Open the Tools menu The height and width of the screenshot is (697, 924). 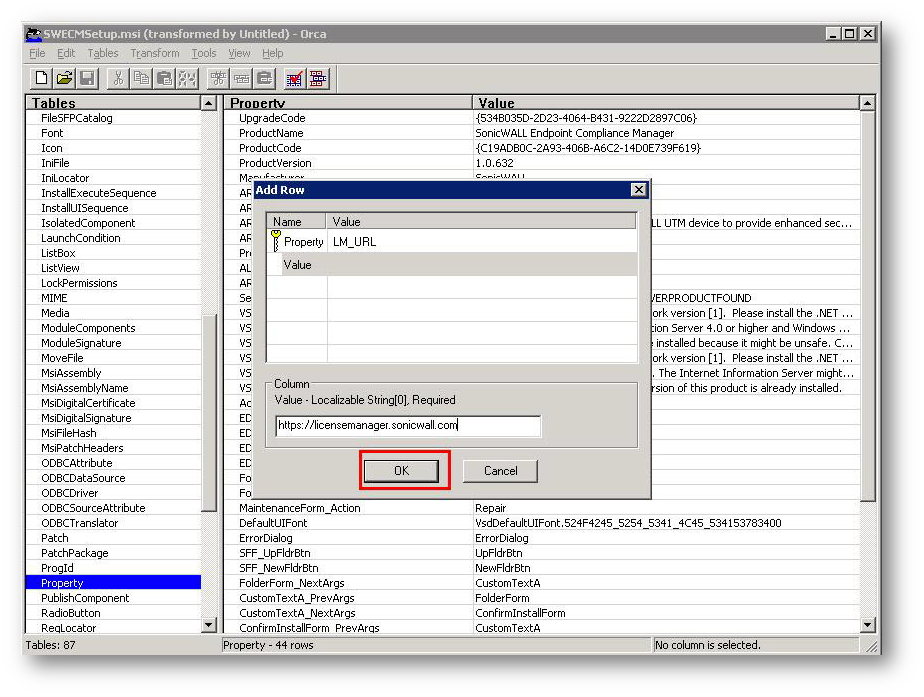click(204, 53)
